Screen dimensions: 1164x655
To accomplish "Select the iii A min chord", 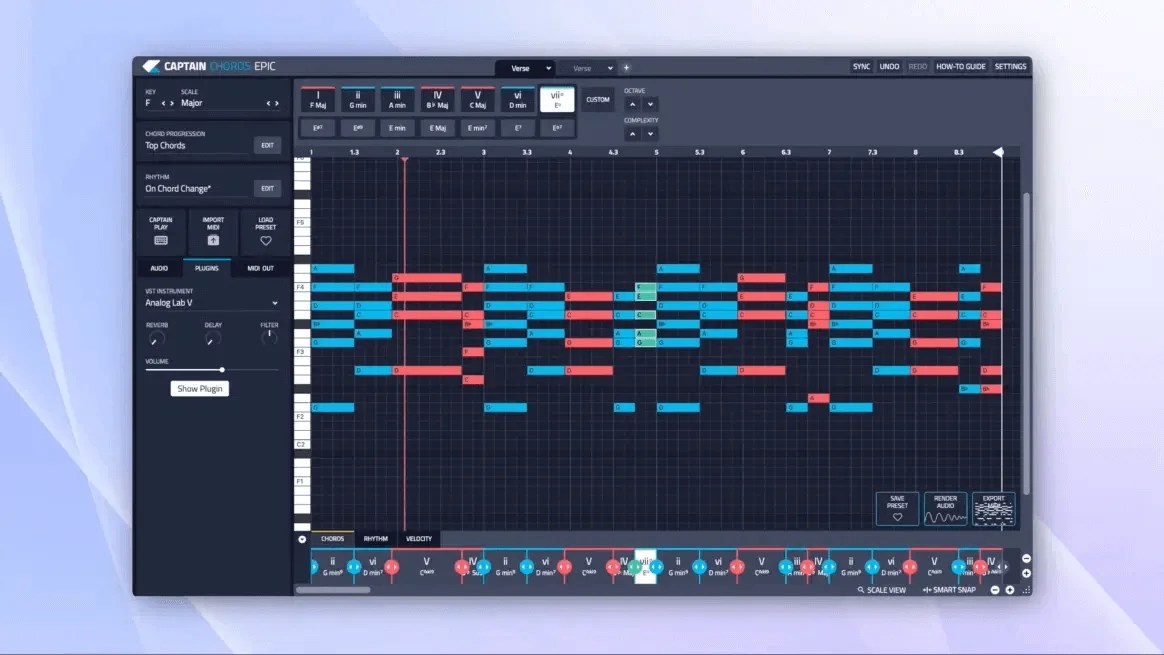I will pyautogui.click(x=397, y=100).
